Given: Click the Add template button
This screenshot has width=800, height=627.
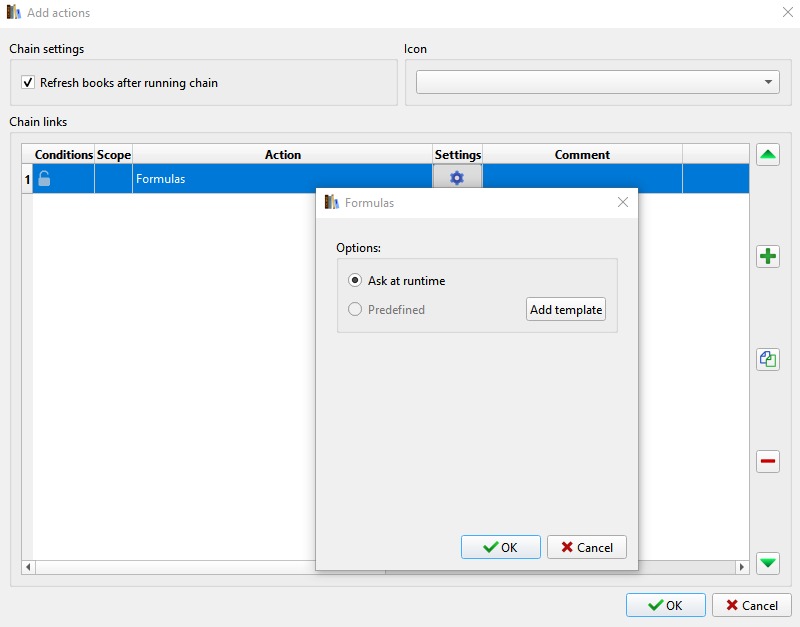Looking at the screenshot, I should (566, 309).
